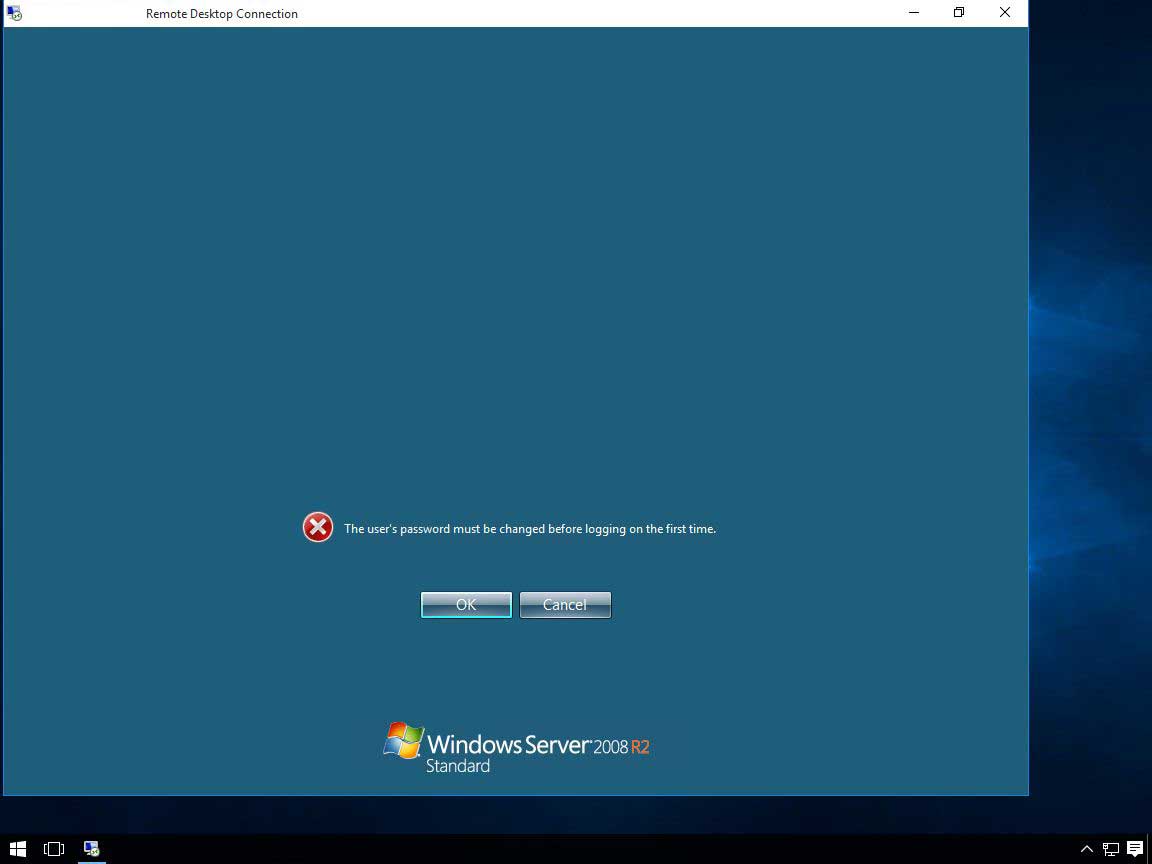Click an empty area of the taskbar
1152x864 pixels.
coord(600,849)
